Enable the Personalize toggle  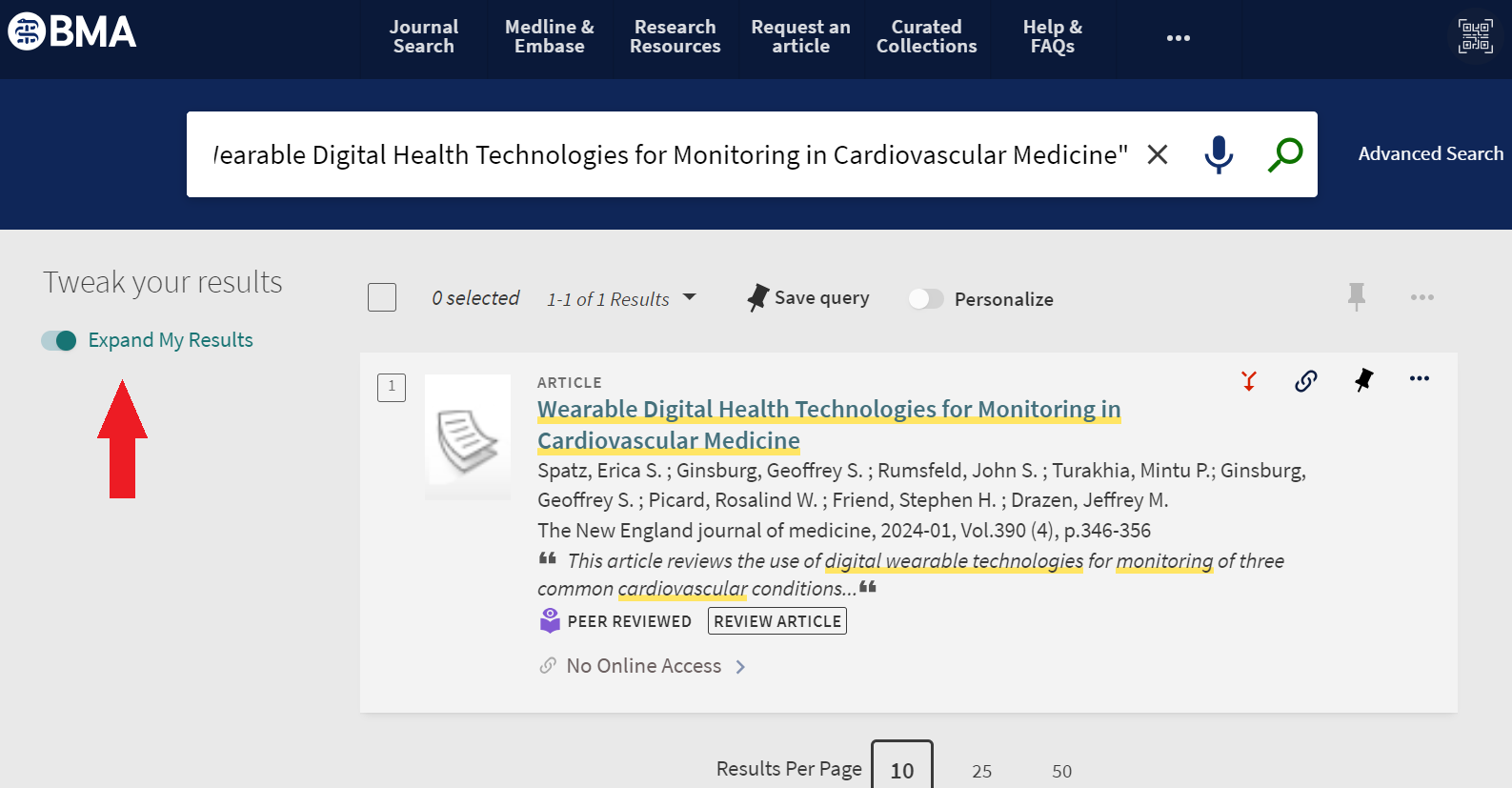click(925, 299)
